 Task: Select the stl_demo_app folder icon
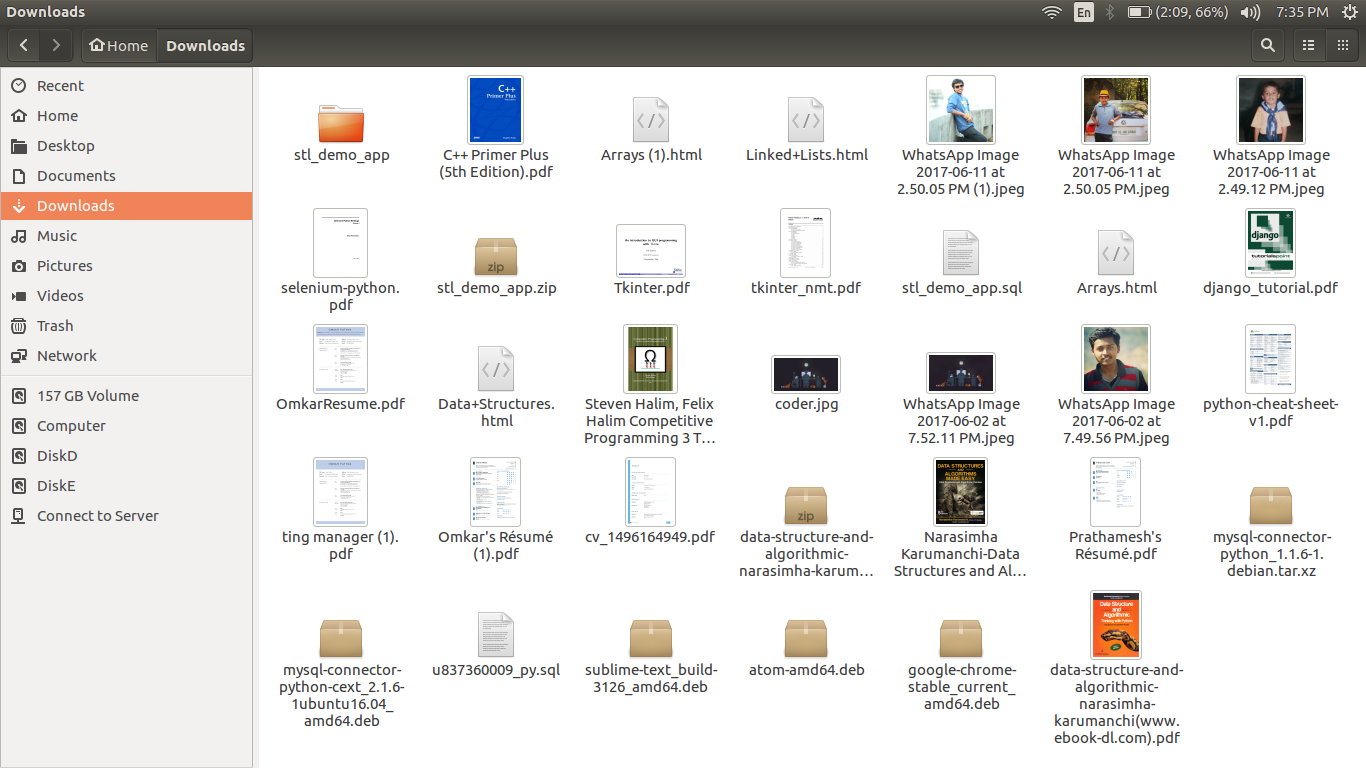coord(341,123)
